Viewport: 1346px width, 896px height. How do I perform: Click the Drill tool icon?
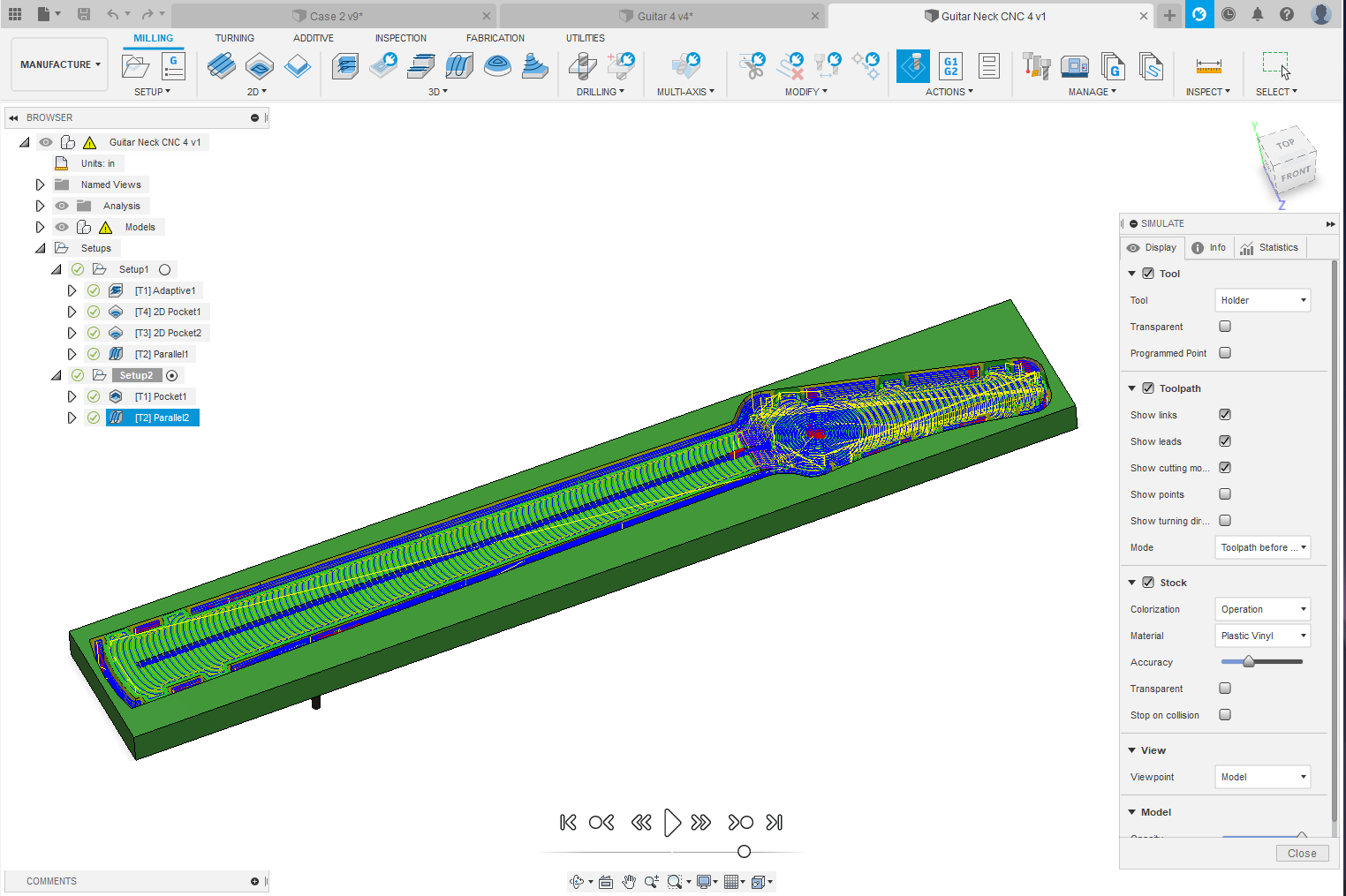(x=582, y=66)
